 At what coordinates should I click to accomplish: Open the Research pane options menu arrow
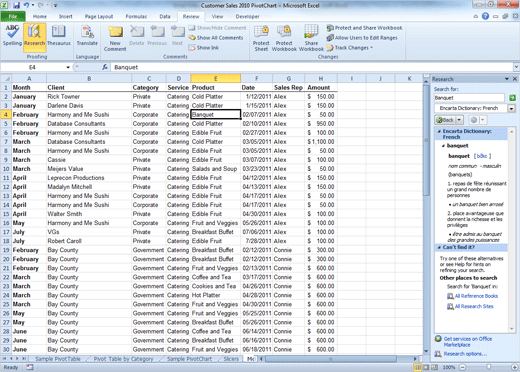pos(507,79)
